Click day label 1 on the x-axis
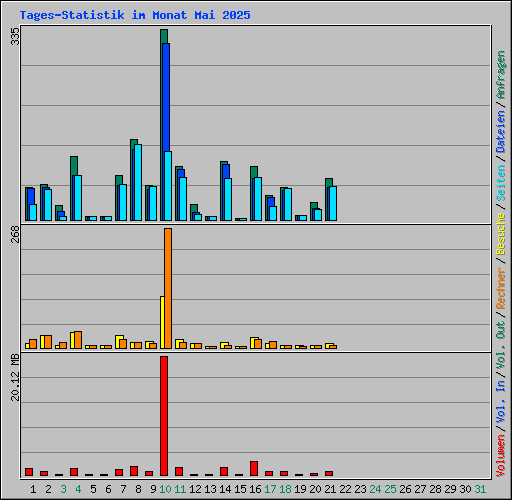512x500 pixels. click(x=33, y=489)
